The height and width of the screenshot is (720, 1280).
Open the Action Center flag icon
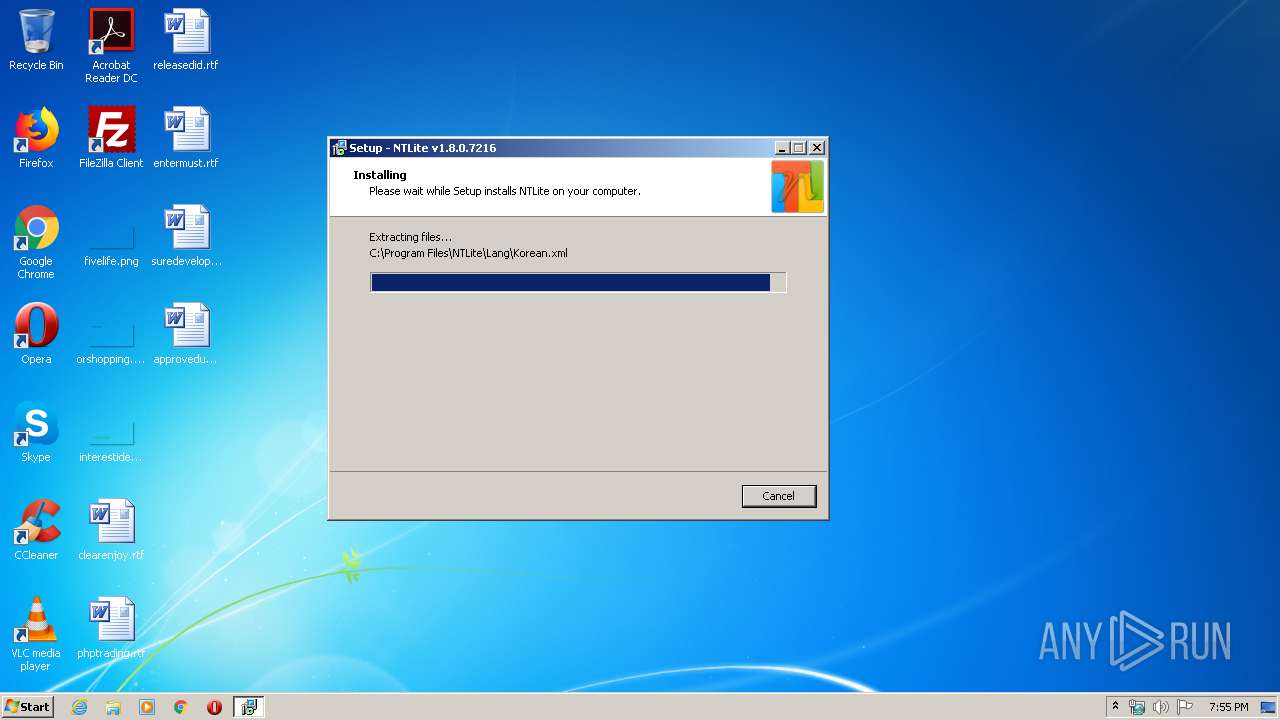point(1185,707)
